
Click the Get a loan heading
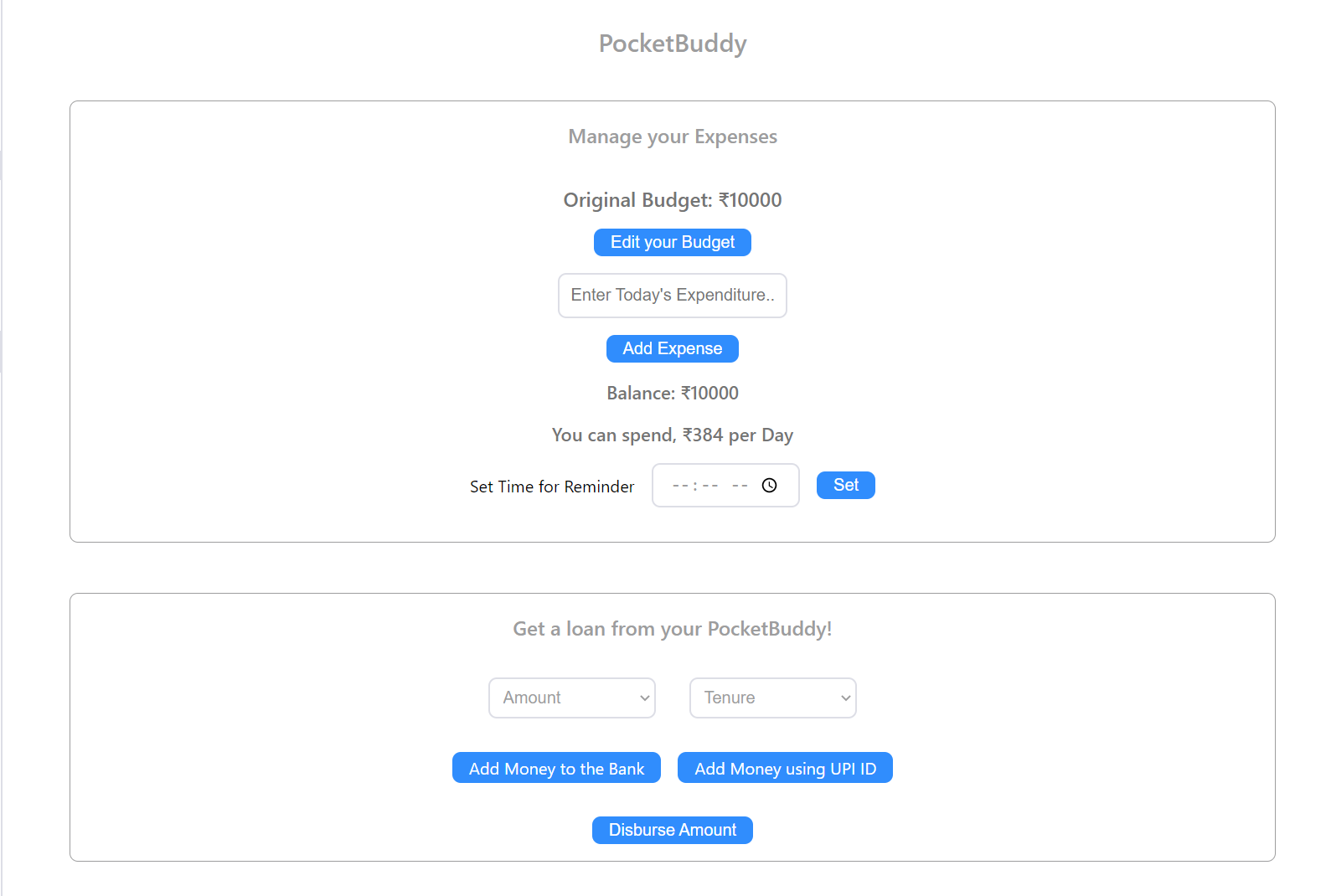click(672, 629)
